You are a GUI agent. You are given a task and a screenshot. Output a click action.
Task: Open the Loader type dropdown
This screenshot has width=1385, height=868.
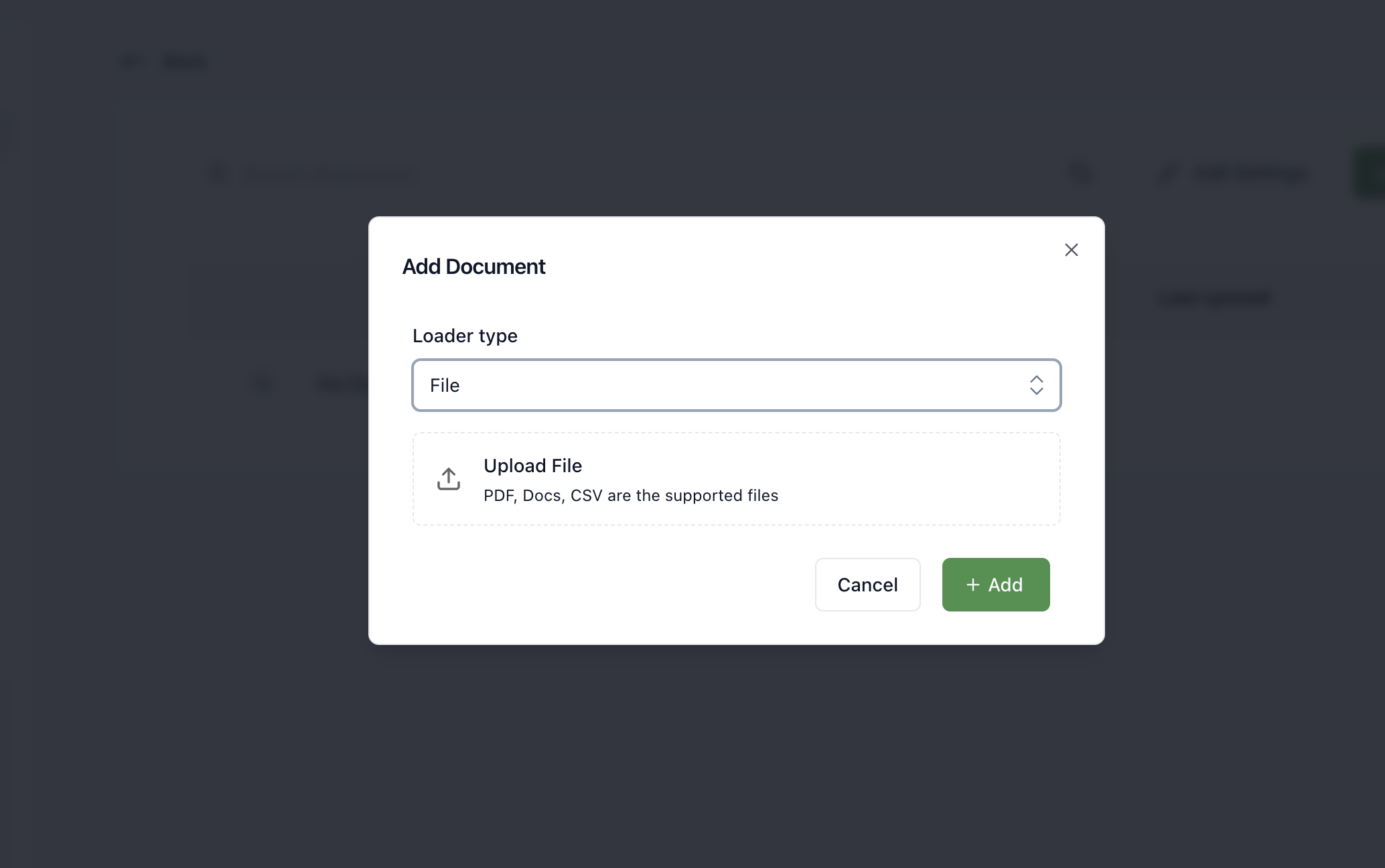735,385
